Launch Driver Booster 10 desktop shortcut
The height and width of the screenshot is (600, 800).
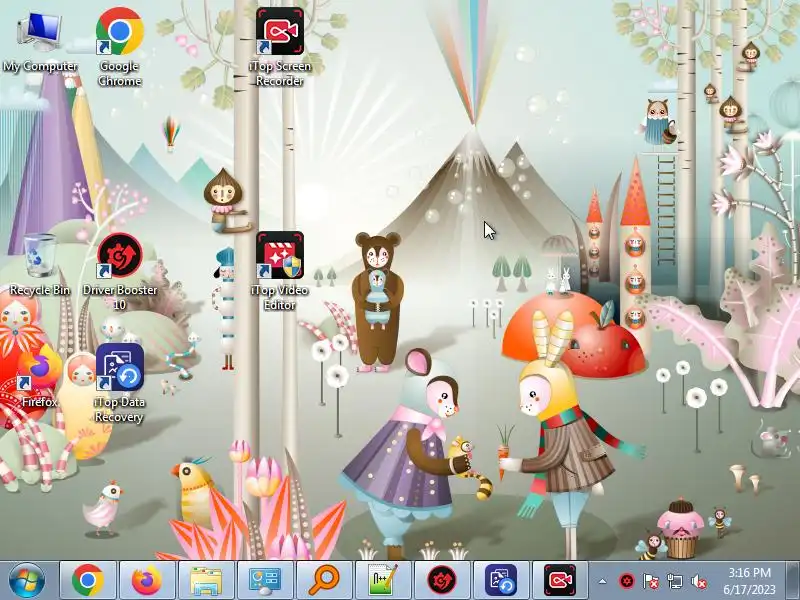coord(119,270)
